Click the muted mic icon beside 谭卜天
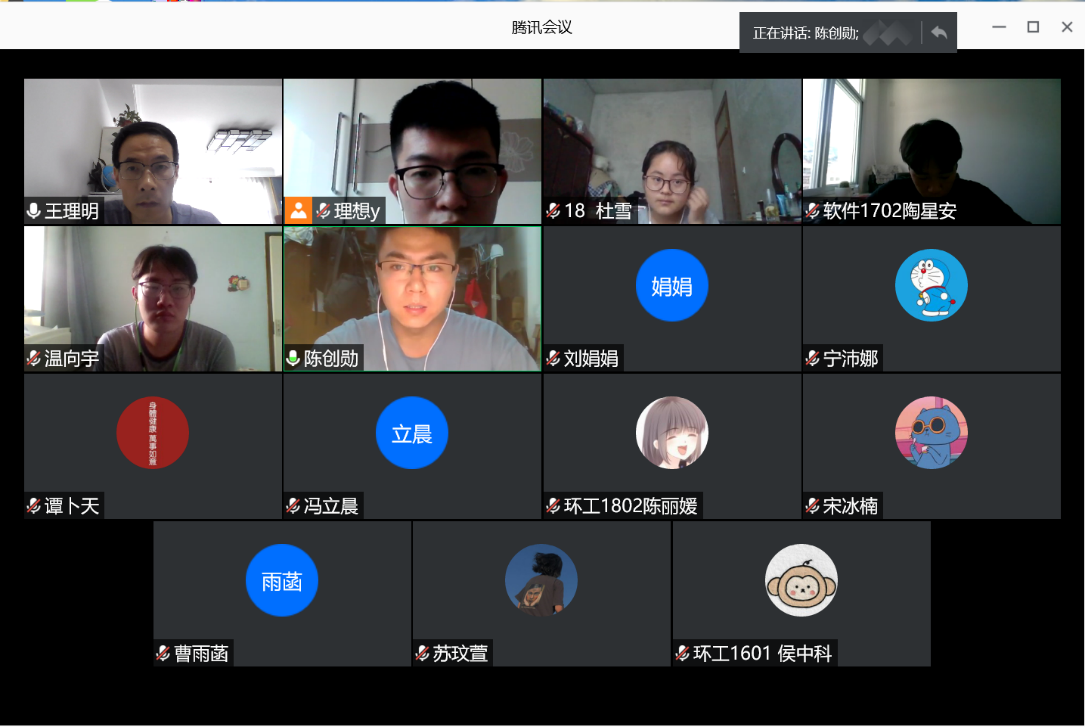This screenshot has height=727, width=1085. tap(34, 506)
